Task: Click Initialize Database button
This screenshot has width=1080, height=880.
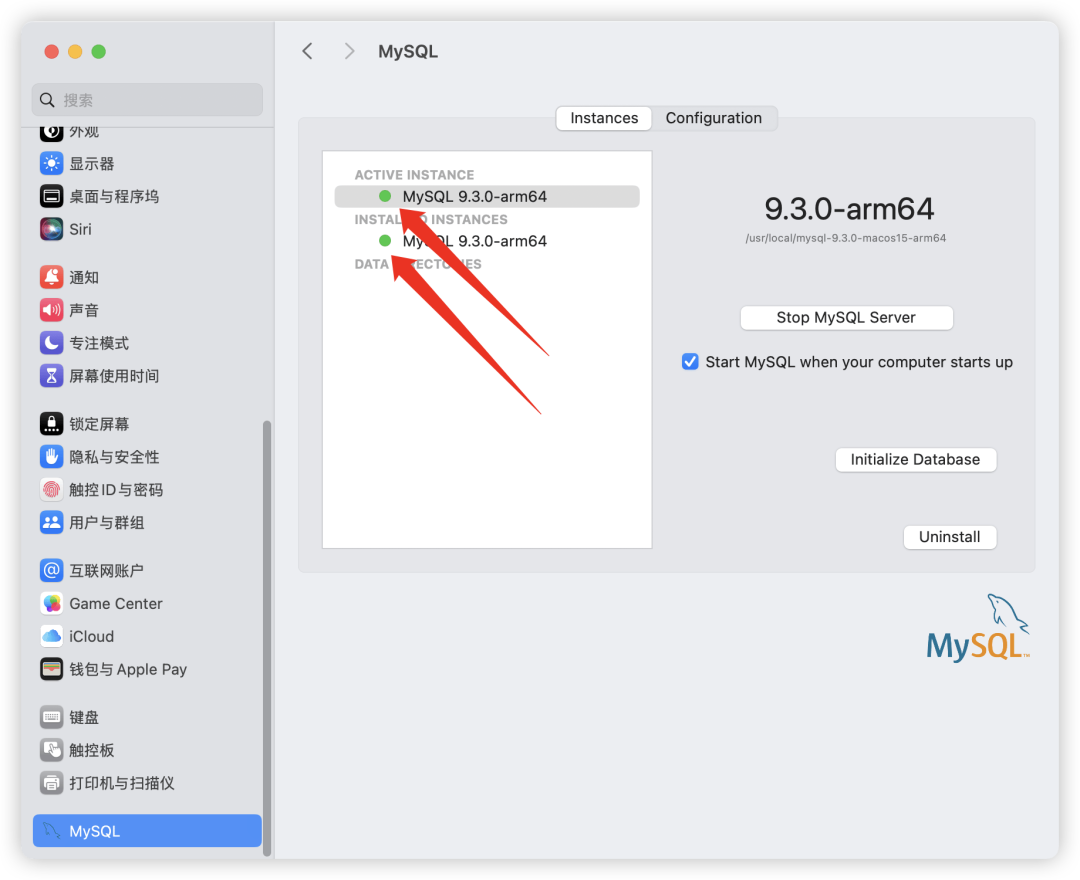Action: point(915,459)
